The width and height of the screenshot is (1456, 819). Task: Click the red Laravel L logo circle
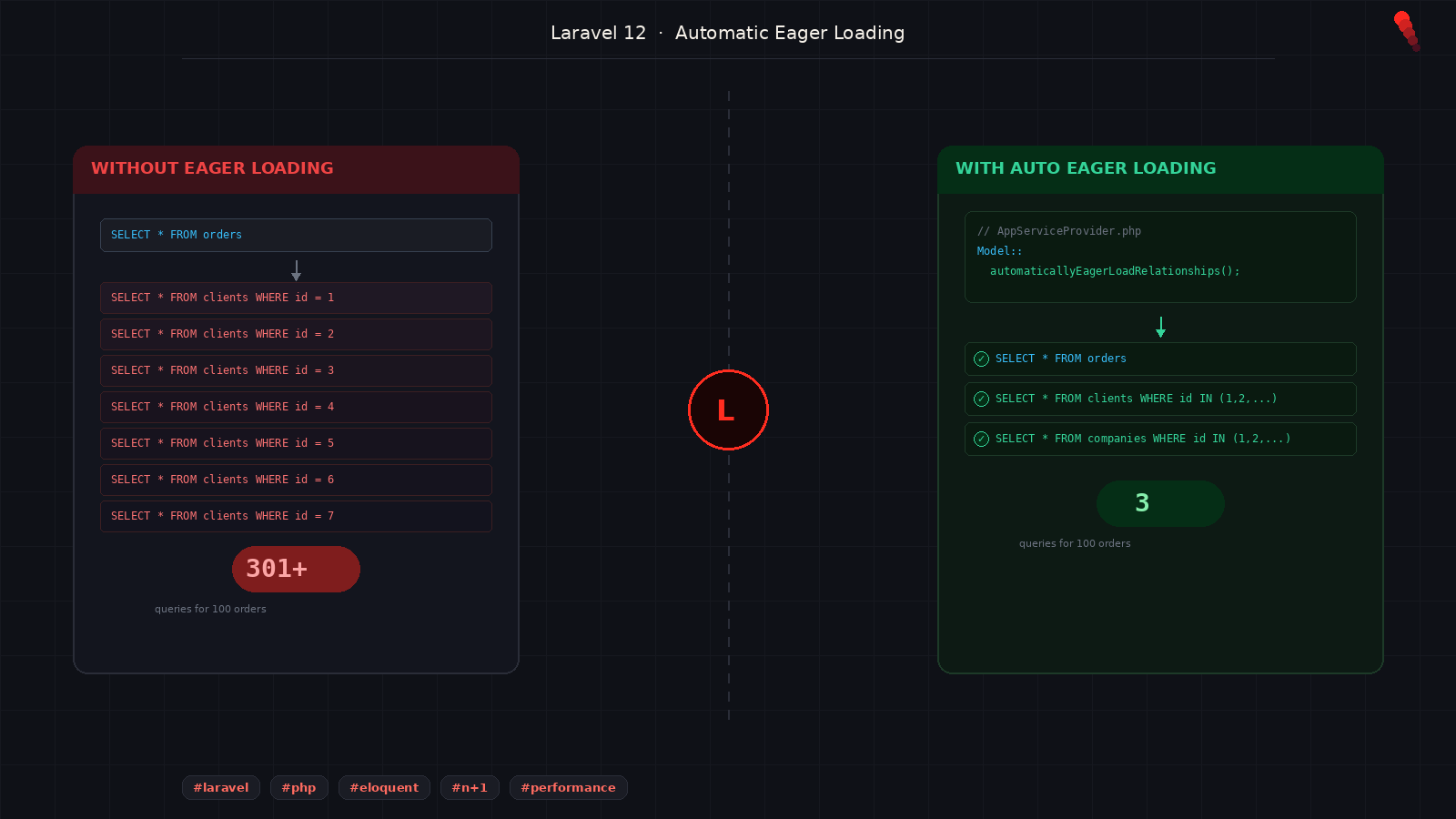tap(728, 409)
